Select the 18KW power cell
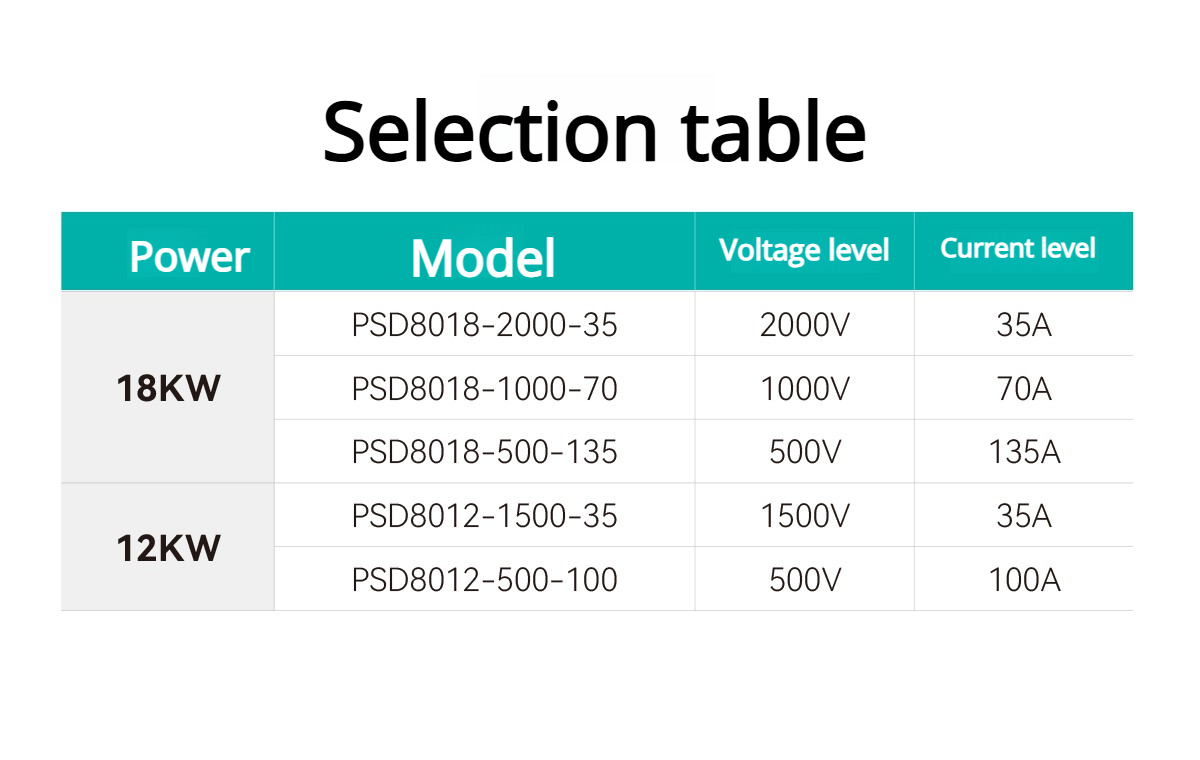This screenshot has height=760, width=1200. click(x=168, y=388)
